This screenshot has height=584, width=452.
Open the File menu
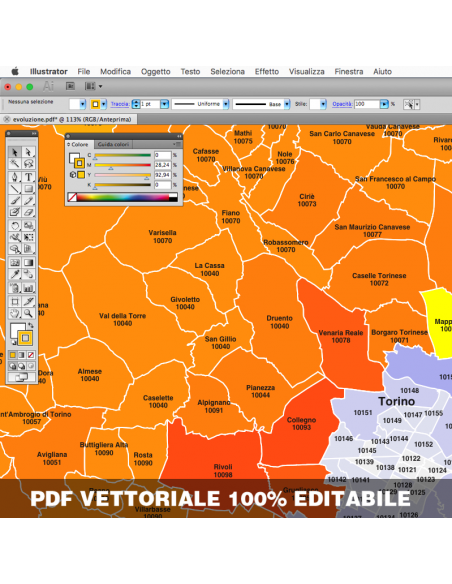point(84,72)
